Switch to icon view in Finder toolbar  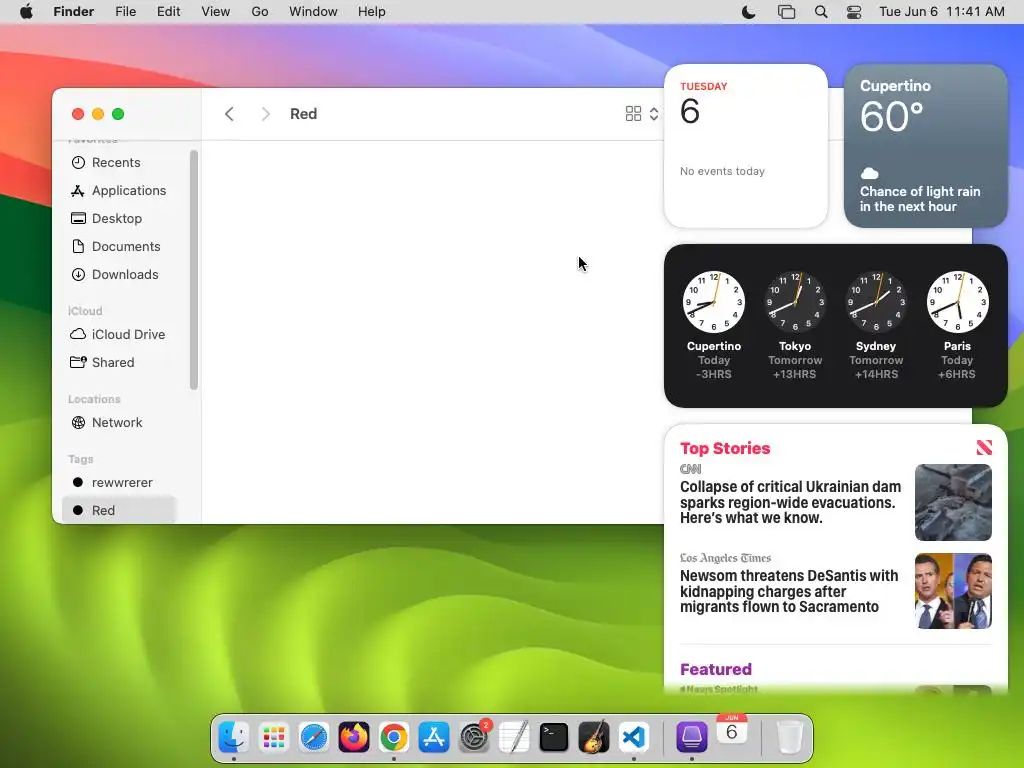pos(633,114)
